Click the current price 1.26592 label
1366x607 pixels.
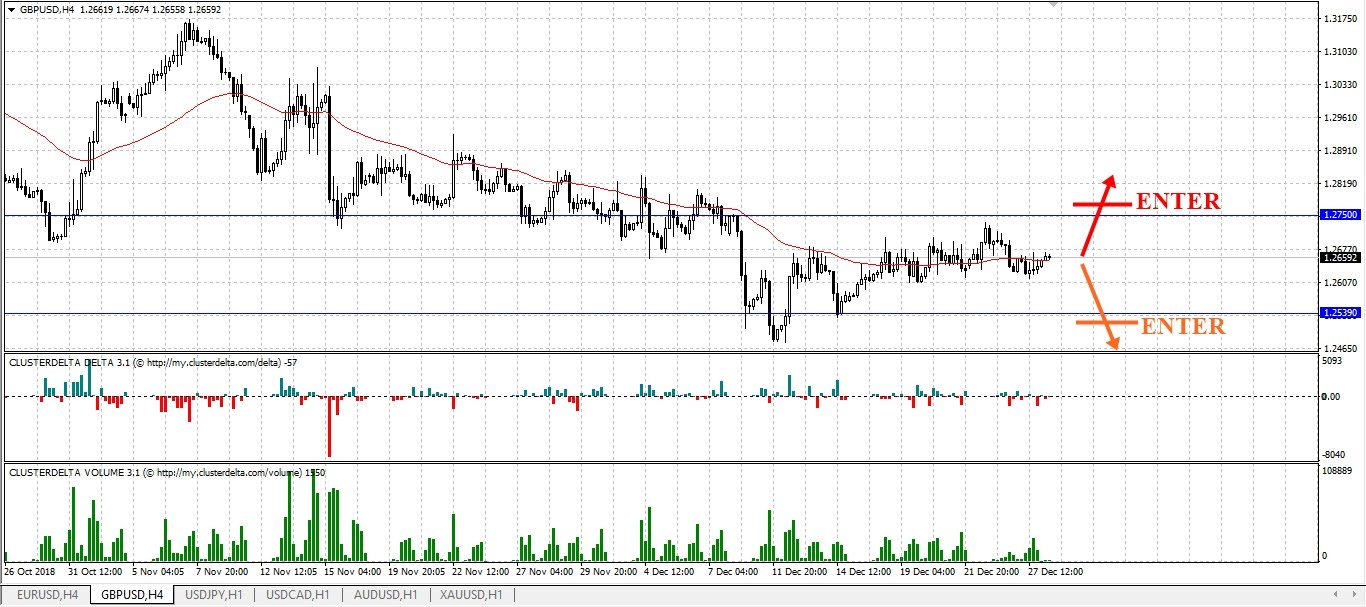[x=1340, y=257]
